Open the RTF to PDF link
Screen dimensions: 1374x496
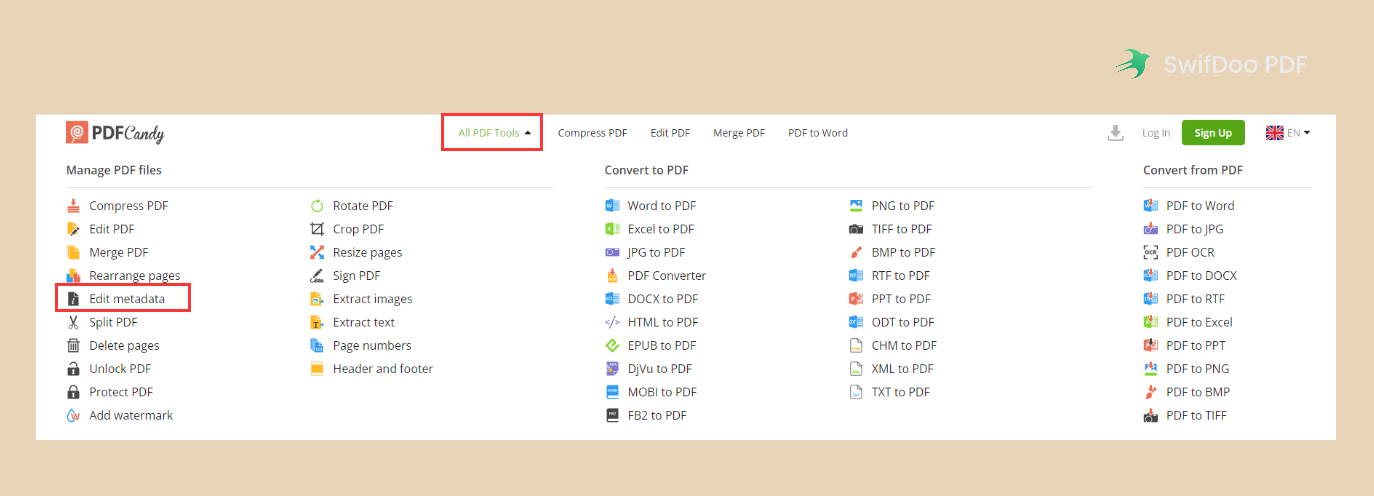point(901,275)
